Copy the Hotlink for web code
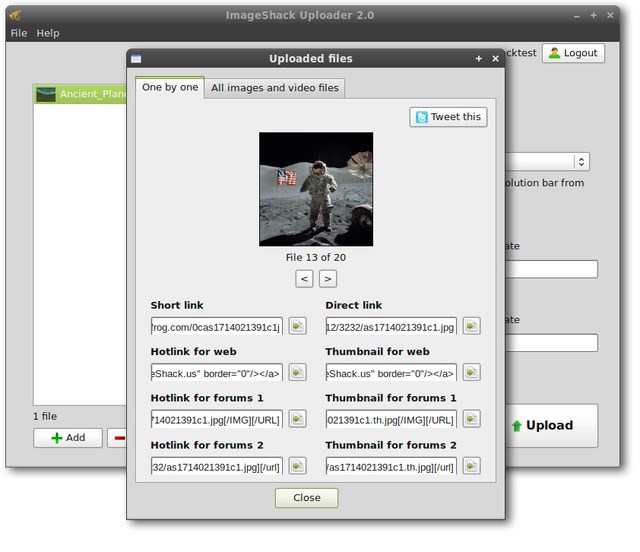The image size is (640, 552). 297,373
